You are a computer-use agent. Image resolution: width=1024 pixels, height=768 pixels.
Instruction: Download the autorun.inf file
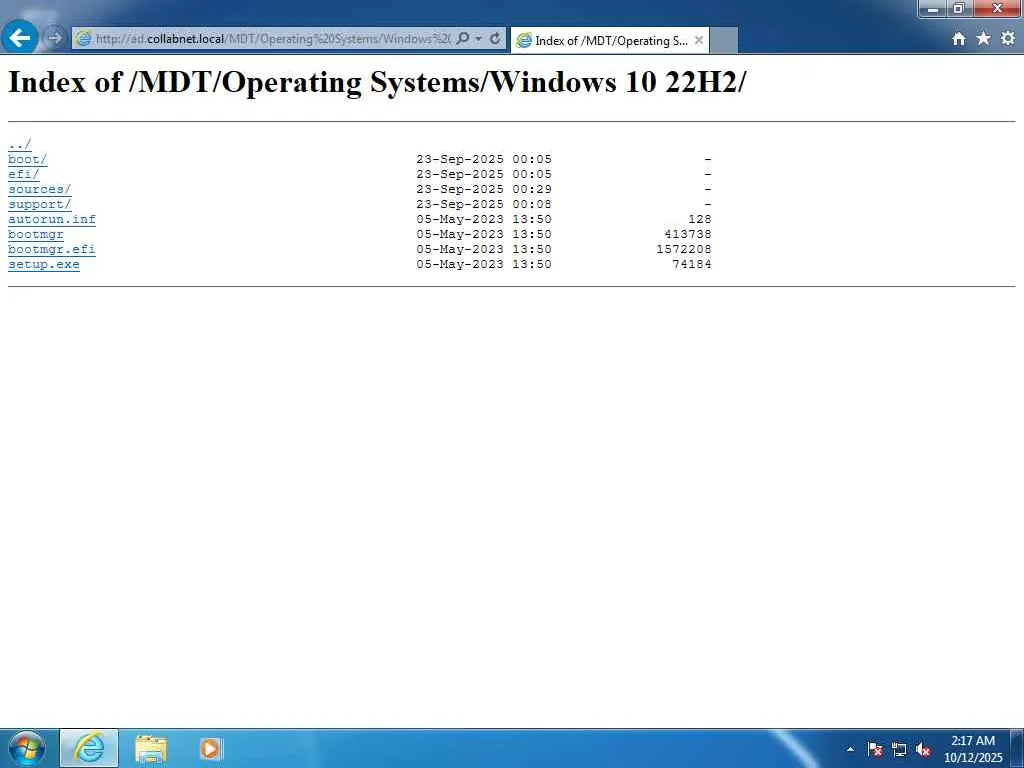(x=52, y=219)
